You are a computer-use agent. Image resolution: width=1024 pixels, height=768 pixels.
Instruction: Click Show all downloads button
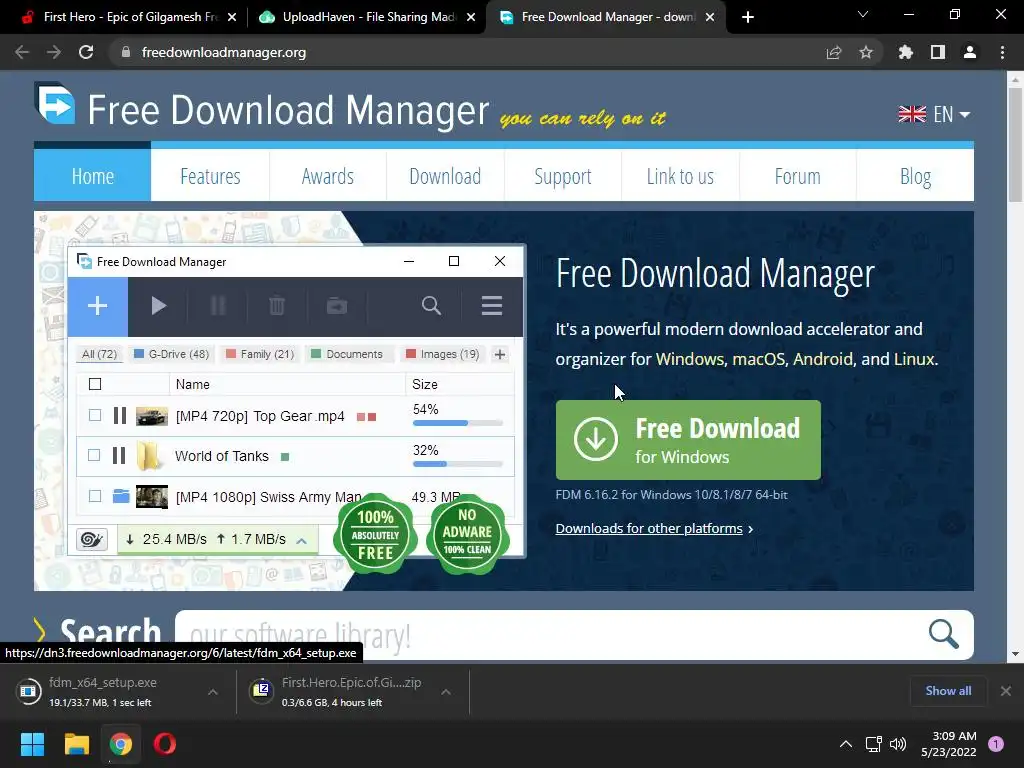point(948,691)
